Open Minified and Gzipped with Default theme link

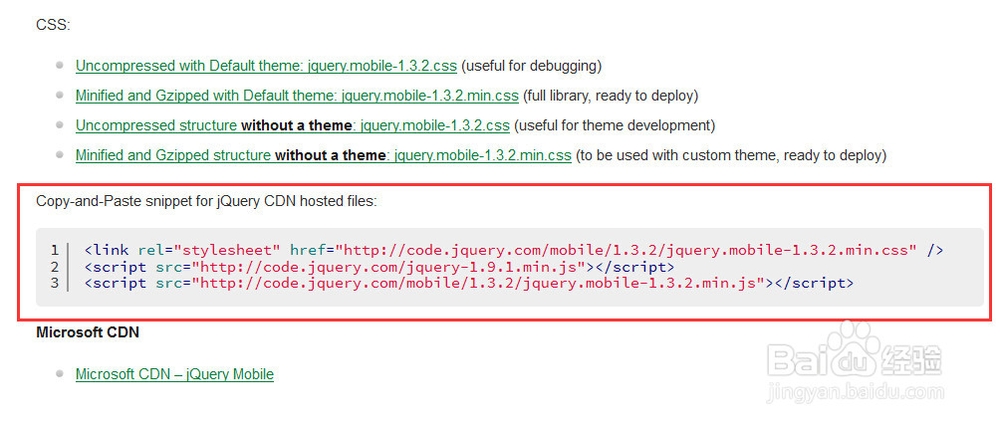297,96
